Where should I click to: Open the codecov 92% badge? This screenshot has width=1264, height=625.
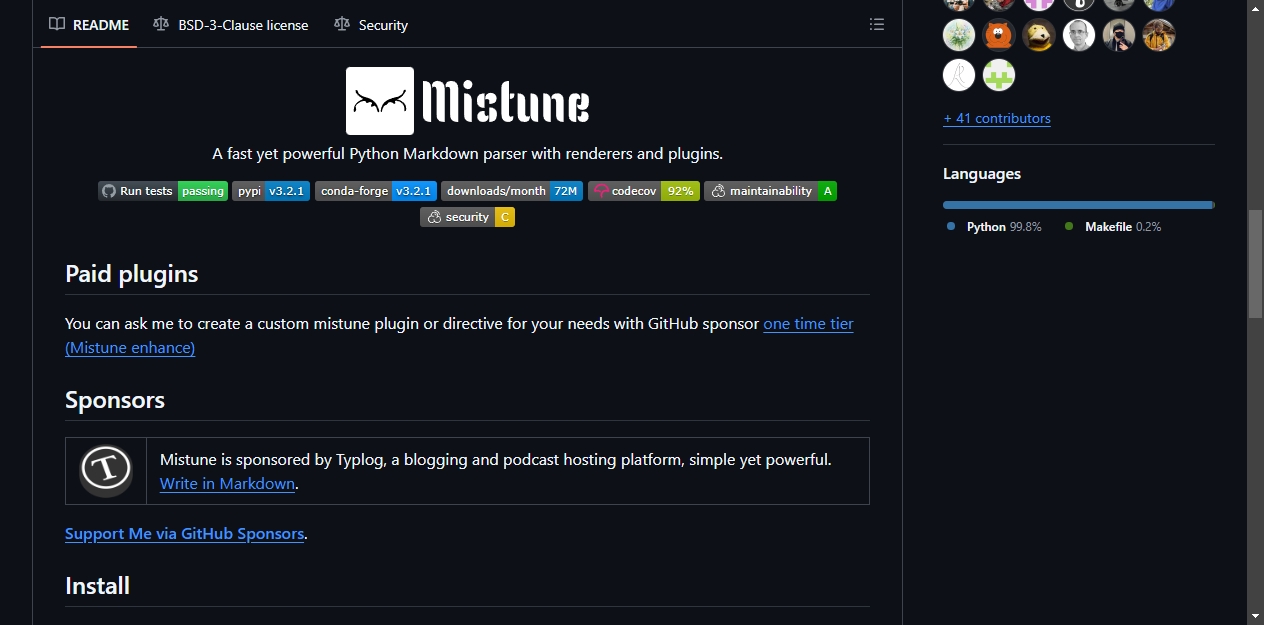pos(643,191)
